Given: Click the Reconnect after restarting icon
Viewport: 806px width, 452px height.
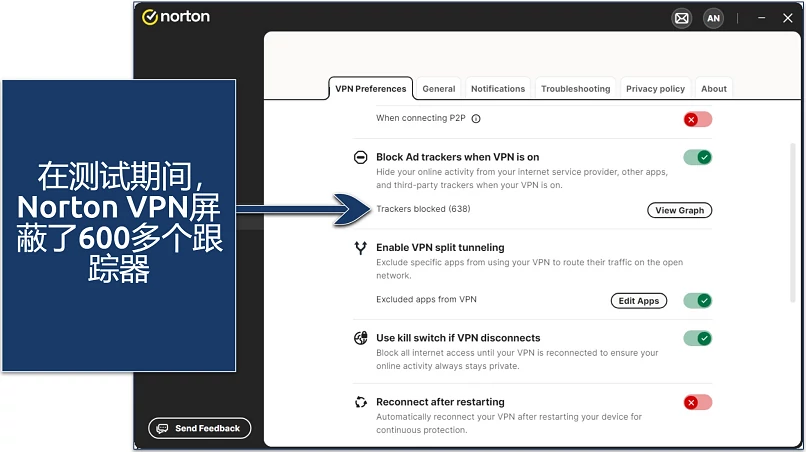Looking at the screenshot, I should click(x=361, y=402).
